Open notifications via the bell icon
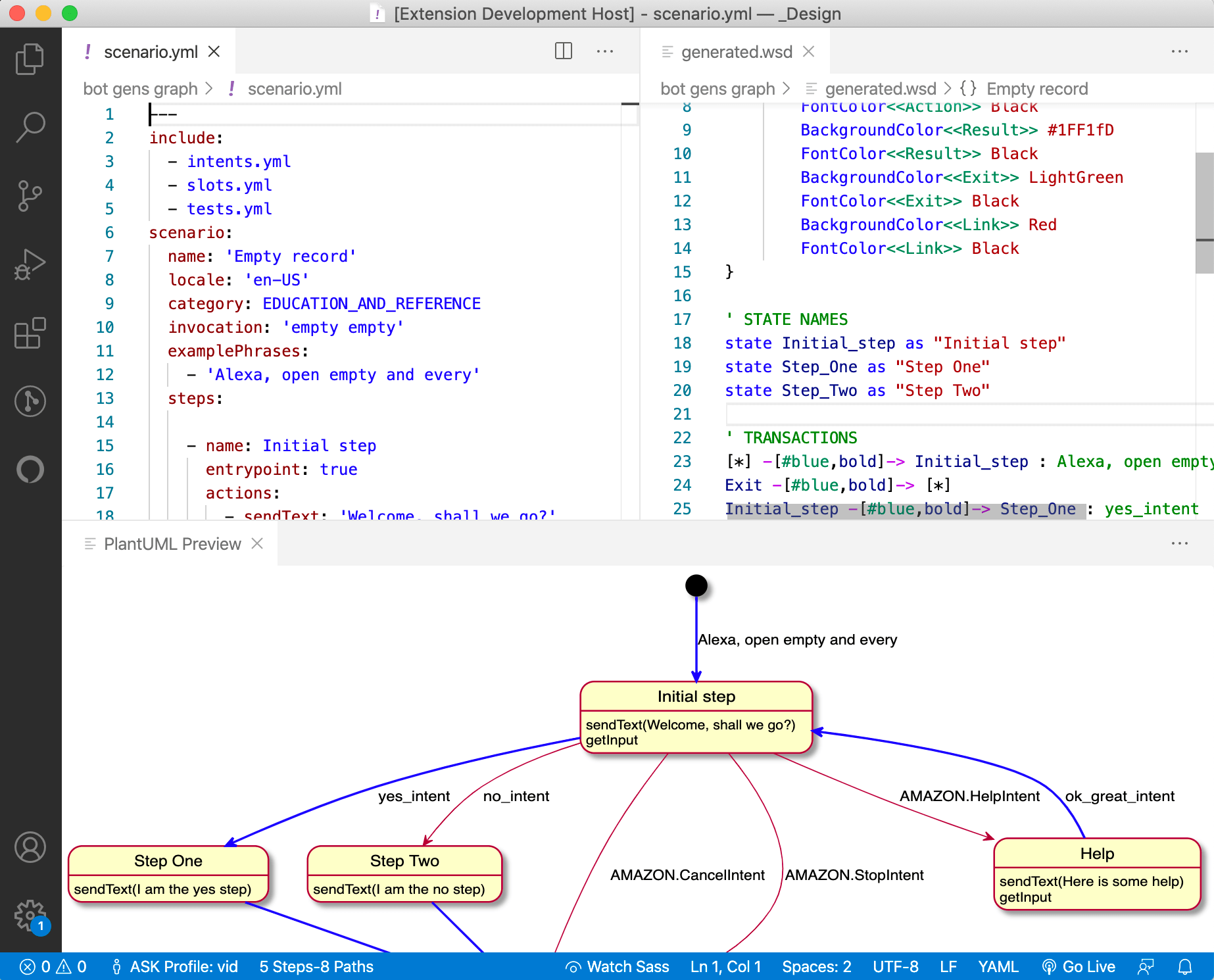 [x=1185, y=966]
